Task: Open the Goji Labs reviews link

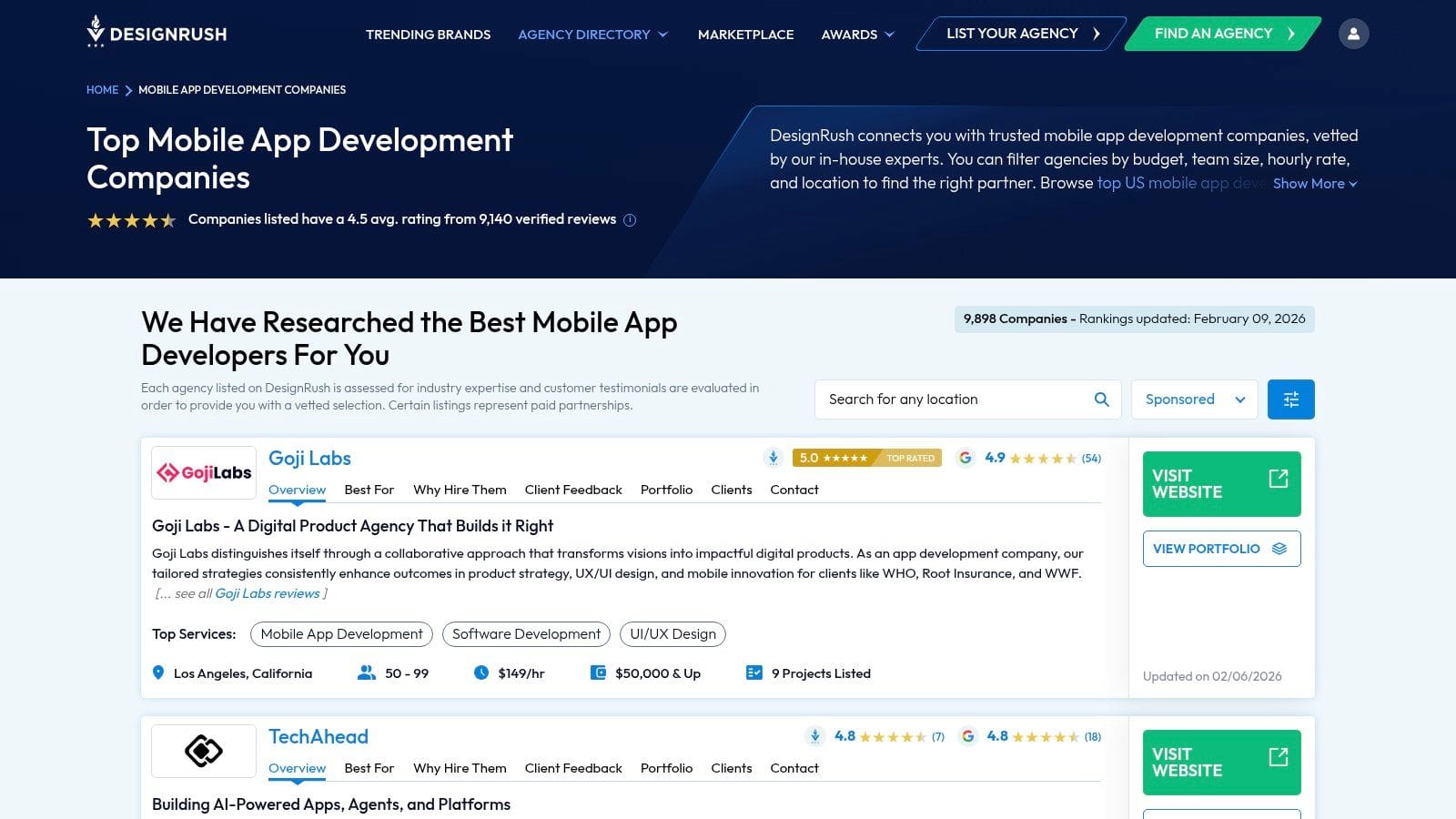Action: pyautogui.click(x=268, y=593)
